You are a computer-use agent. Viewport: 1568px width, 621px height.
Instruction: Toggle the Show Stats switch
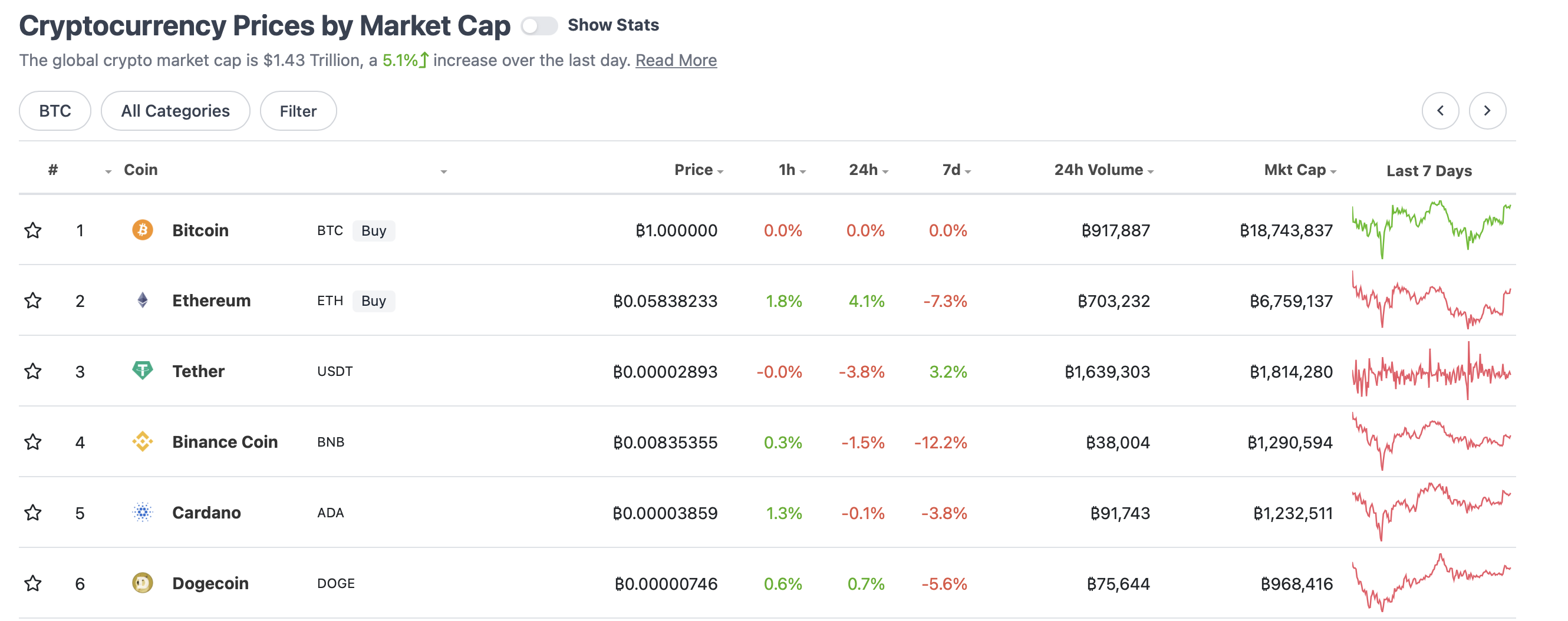(539, 25)
